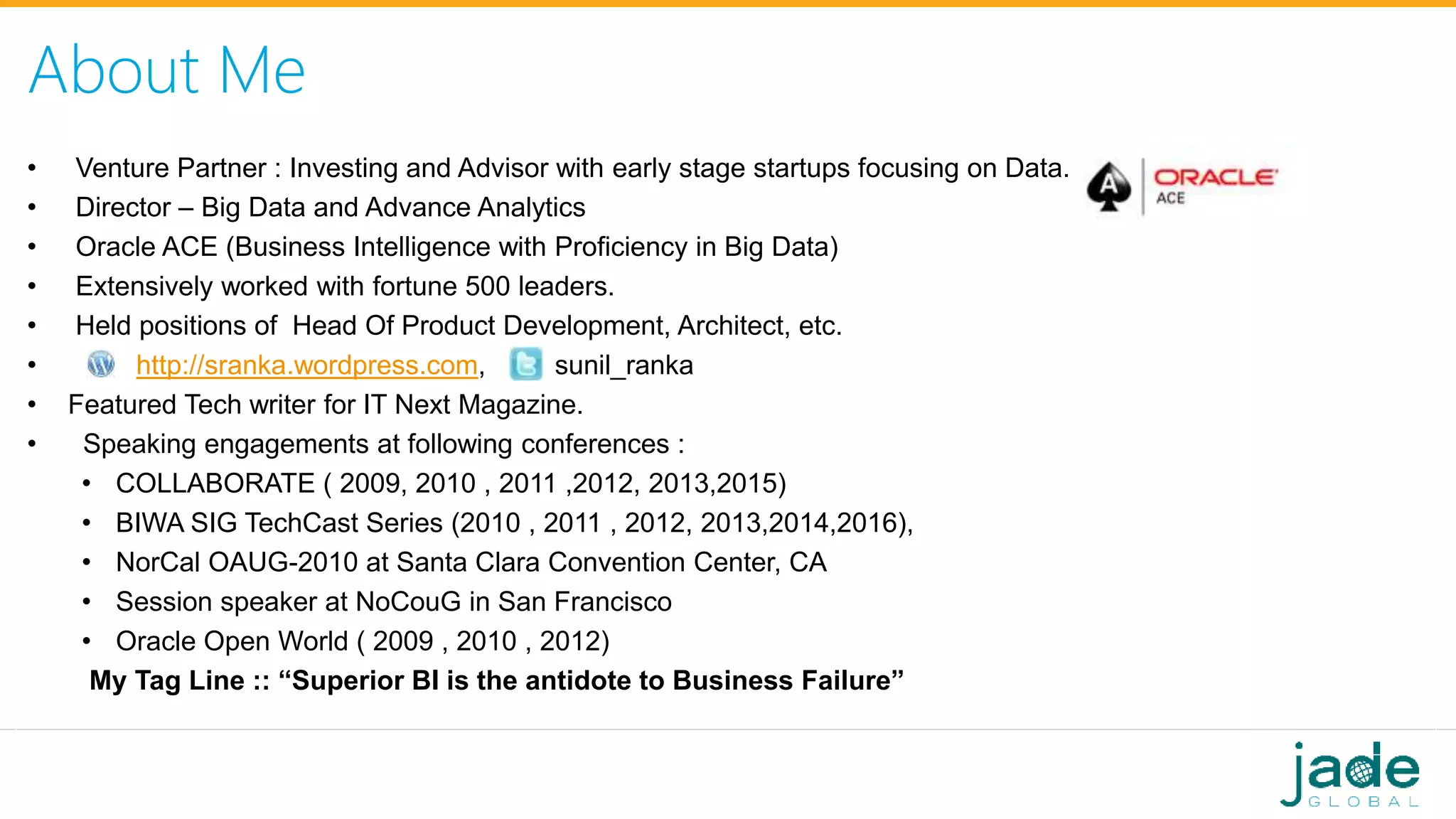Click the sunil_ranka Twitter handle
Image resolution: width=1456 pixels, height=819 pixels.
623,365
